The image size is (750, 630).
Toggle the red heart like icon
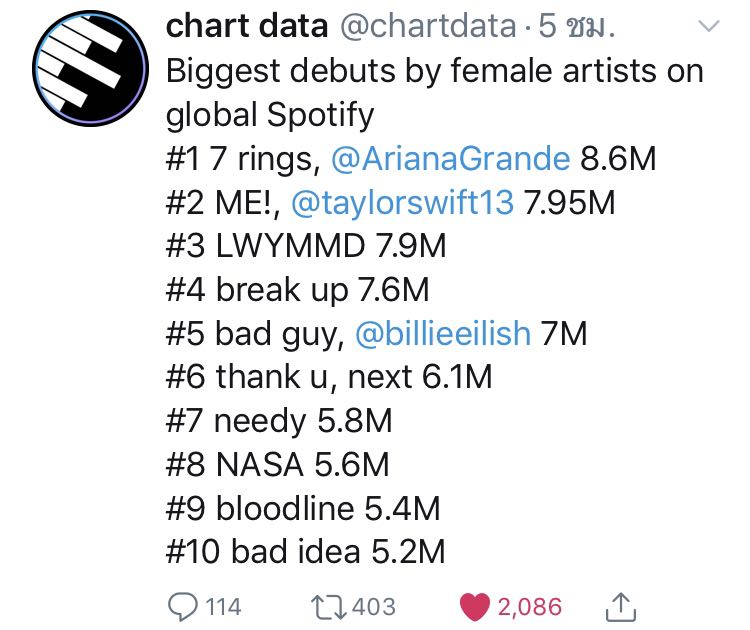[x=474, y=607]
